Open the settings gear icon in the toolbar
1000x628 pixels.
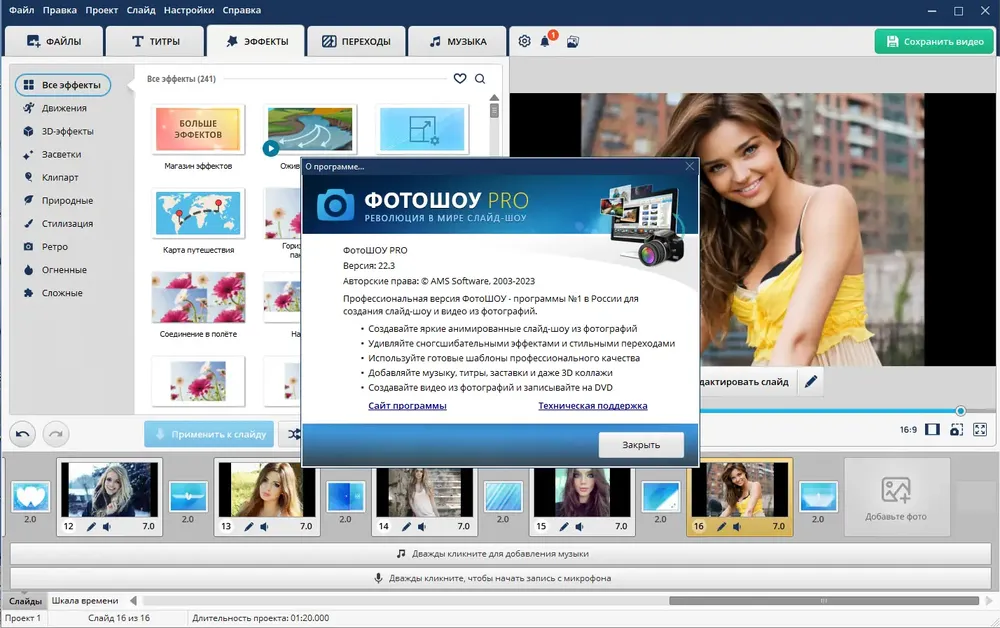coord(524,41)
